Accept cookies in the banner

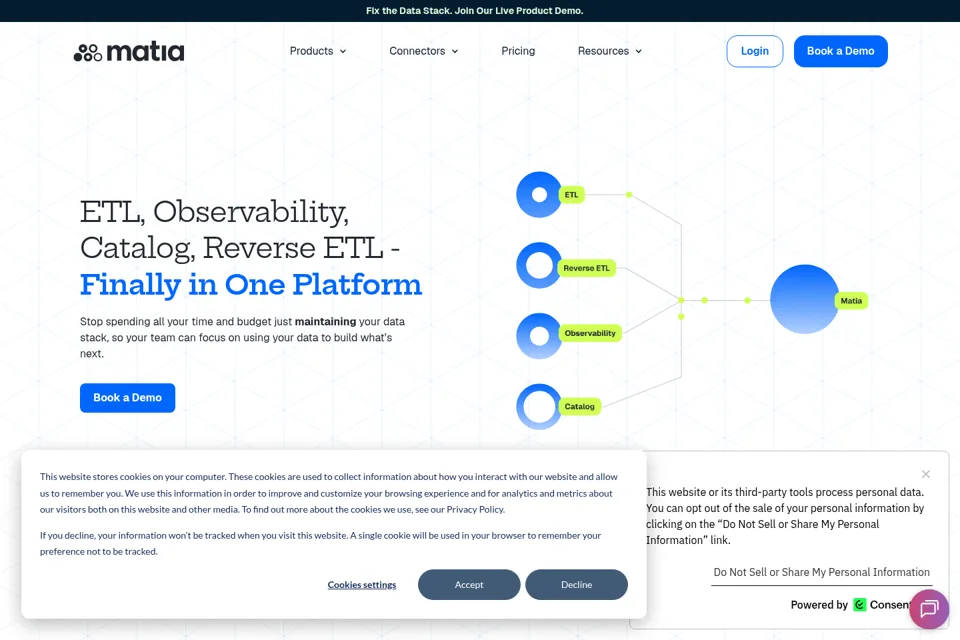click(x=469, y=585)
